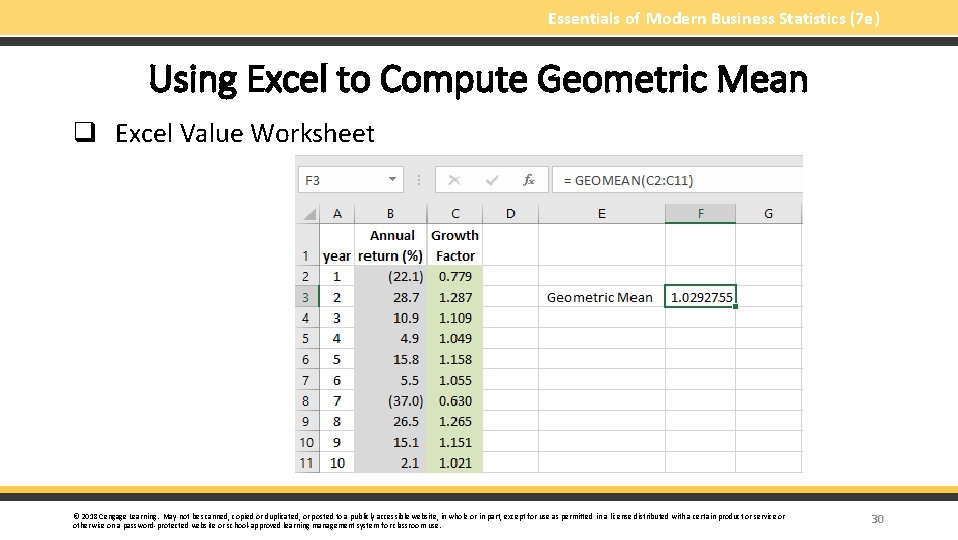
Task: Select row 5 header
Action: coord(307,338)
